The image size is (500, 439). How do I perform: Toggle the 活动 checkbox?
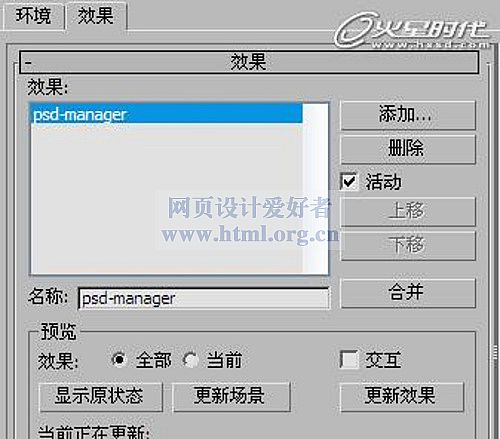point(349,182)
